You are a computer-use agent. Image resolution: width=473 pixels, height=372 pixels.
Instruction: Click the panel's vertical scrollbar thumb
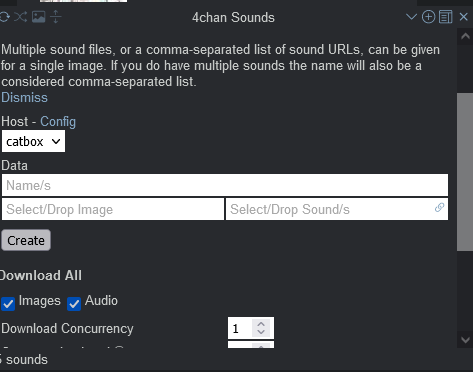[x=465, y=172]
